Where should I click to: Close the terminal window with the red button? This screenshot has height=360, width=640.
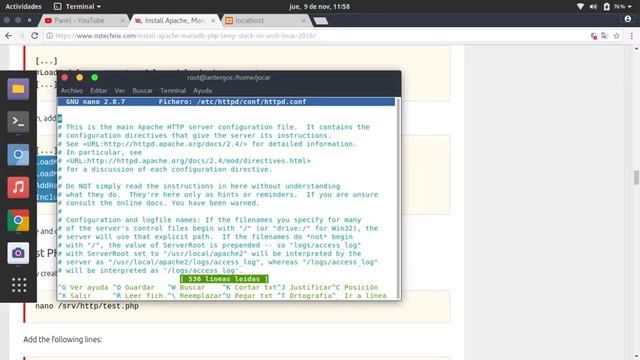point(64,77)
